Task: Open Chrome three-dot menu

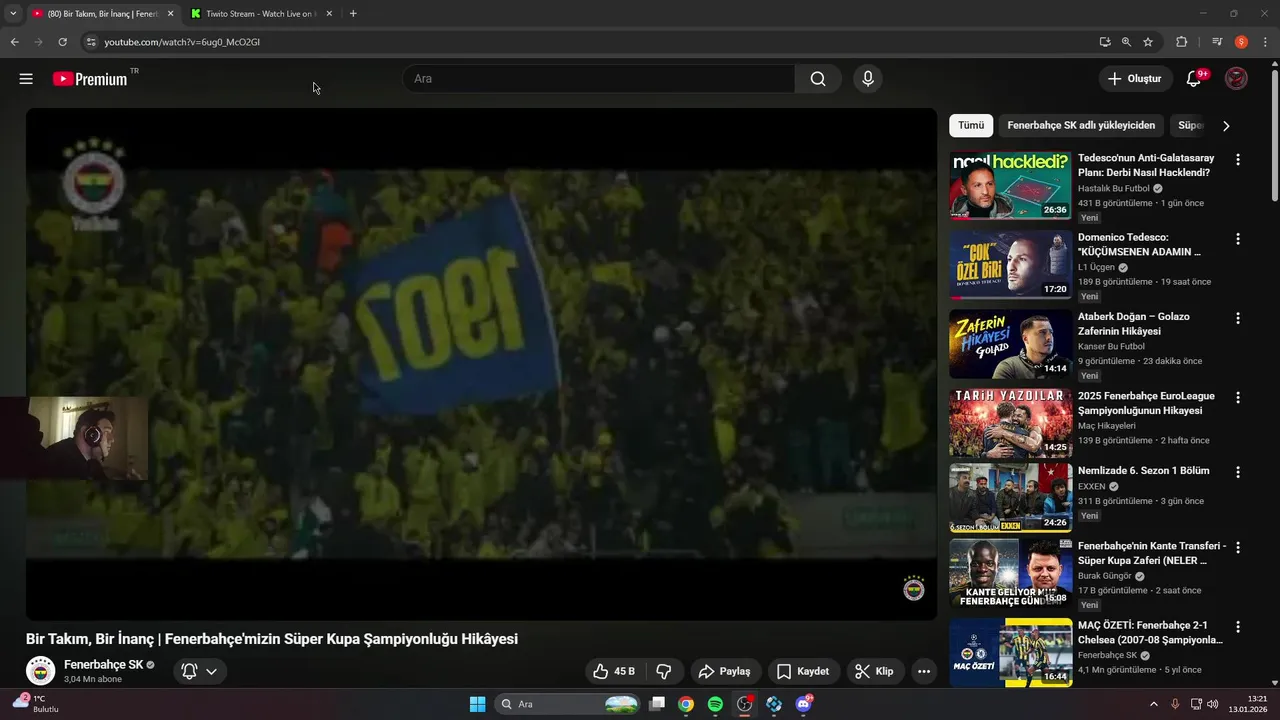Action: tap(1265, 42)
